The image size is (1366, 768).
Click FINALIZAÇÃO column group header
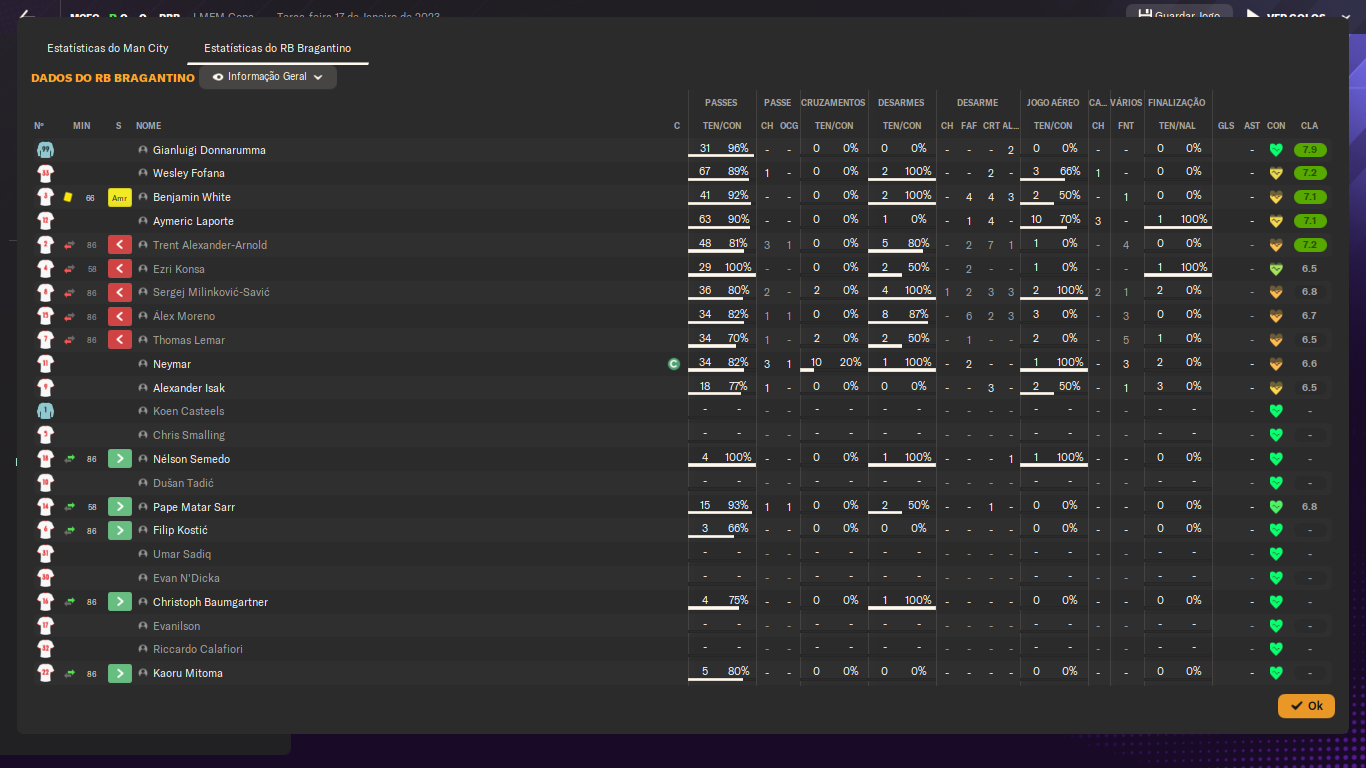(x=1177, y=103)
